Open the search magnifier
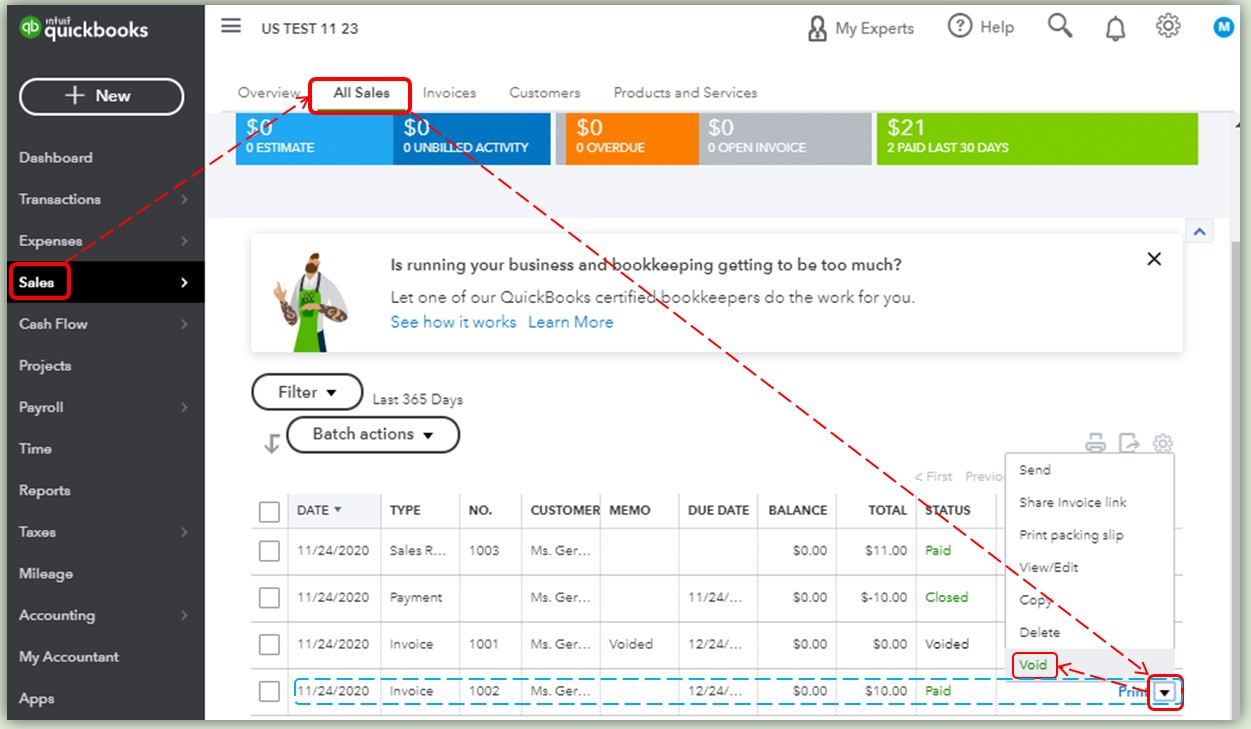The image size is (1251, 729). coord(1060,26)
